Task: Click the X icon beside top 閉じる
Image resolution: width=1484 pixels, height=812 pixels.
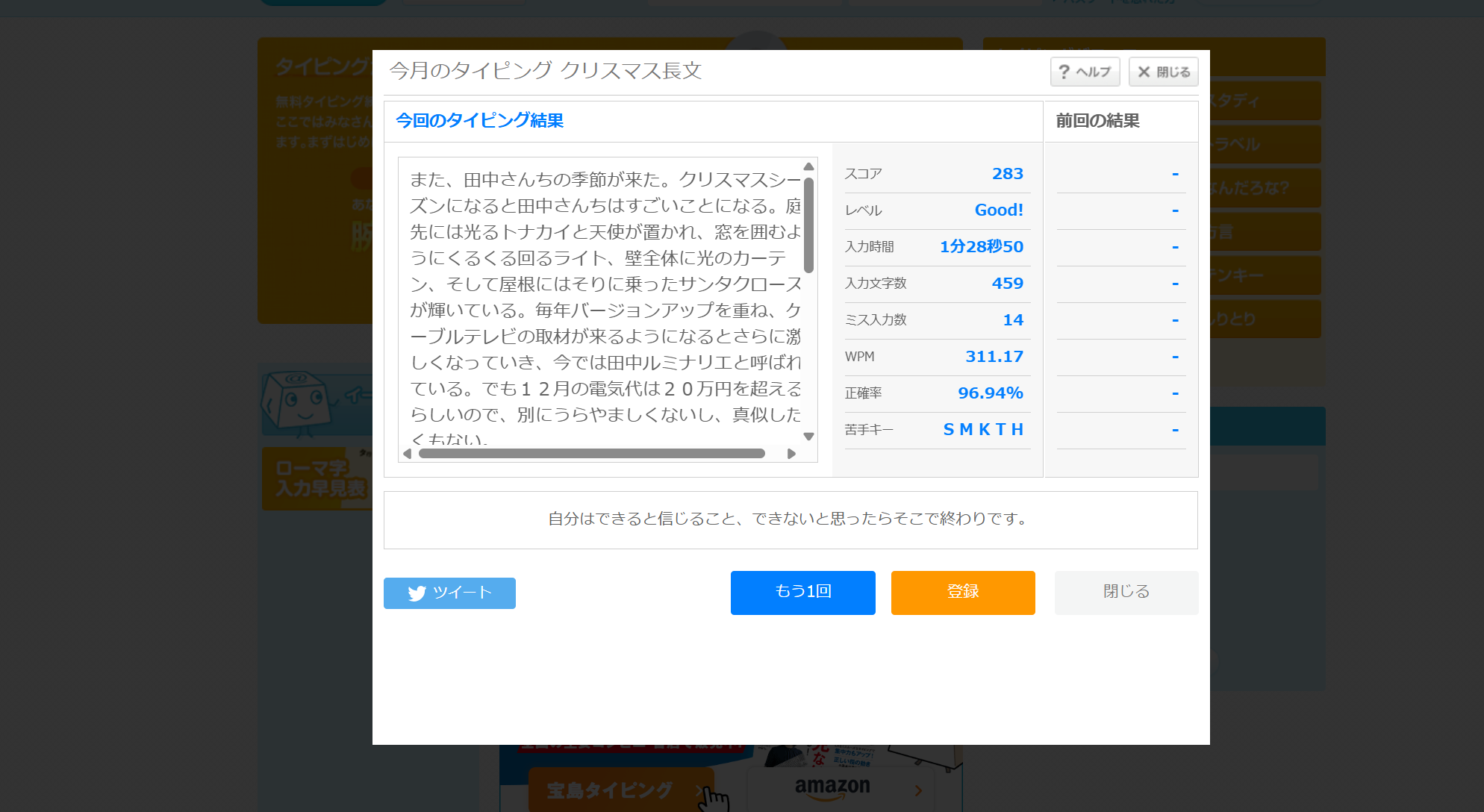Action: (1144, 72)
